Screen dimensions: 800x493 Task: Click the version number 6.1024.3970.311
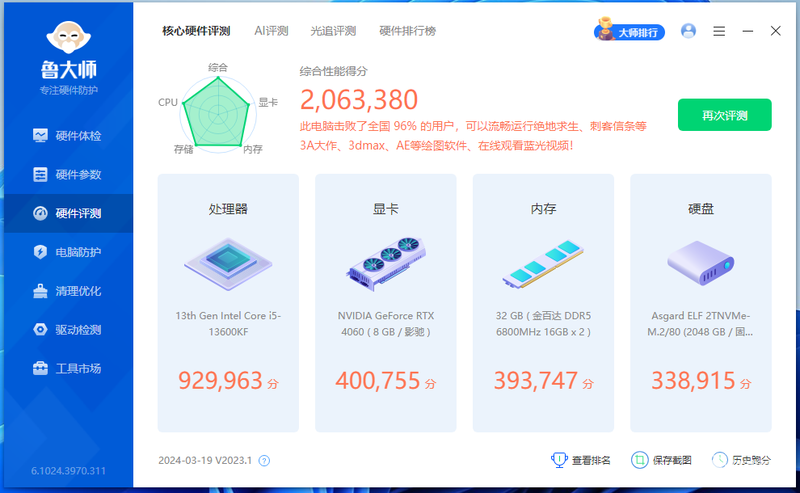68,471
